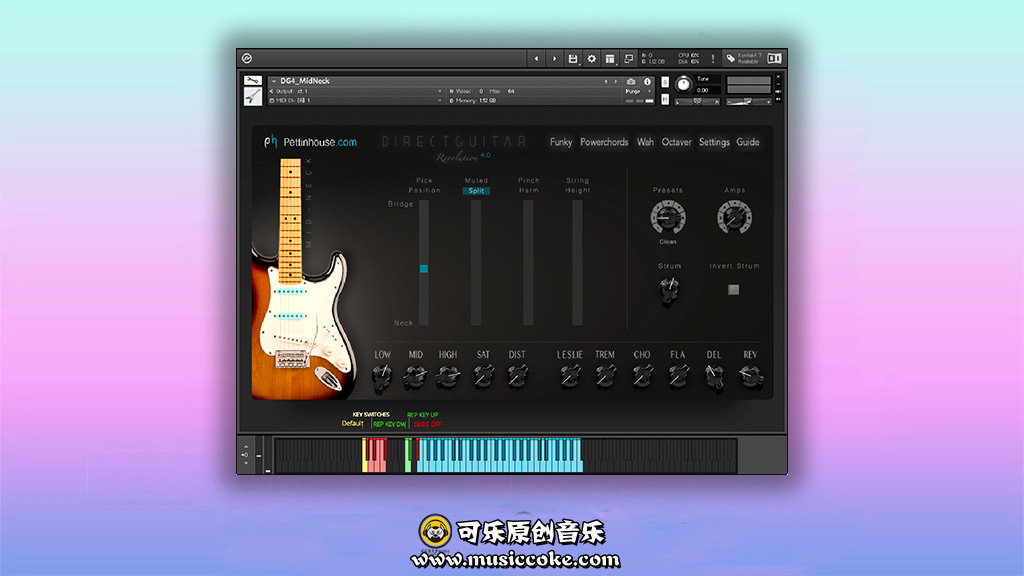Go to the previous preset arrow in the header
1024x576 pixels.
(x=536, y=59)
